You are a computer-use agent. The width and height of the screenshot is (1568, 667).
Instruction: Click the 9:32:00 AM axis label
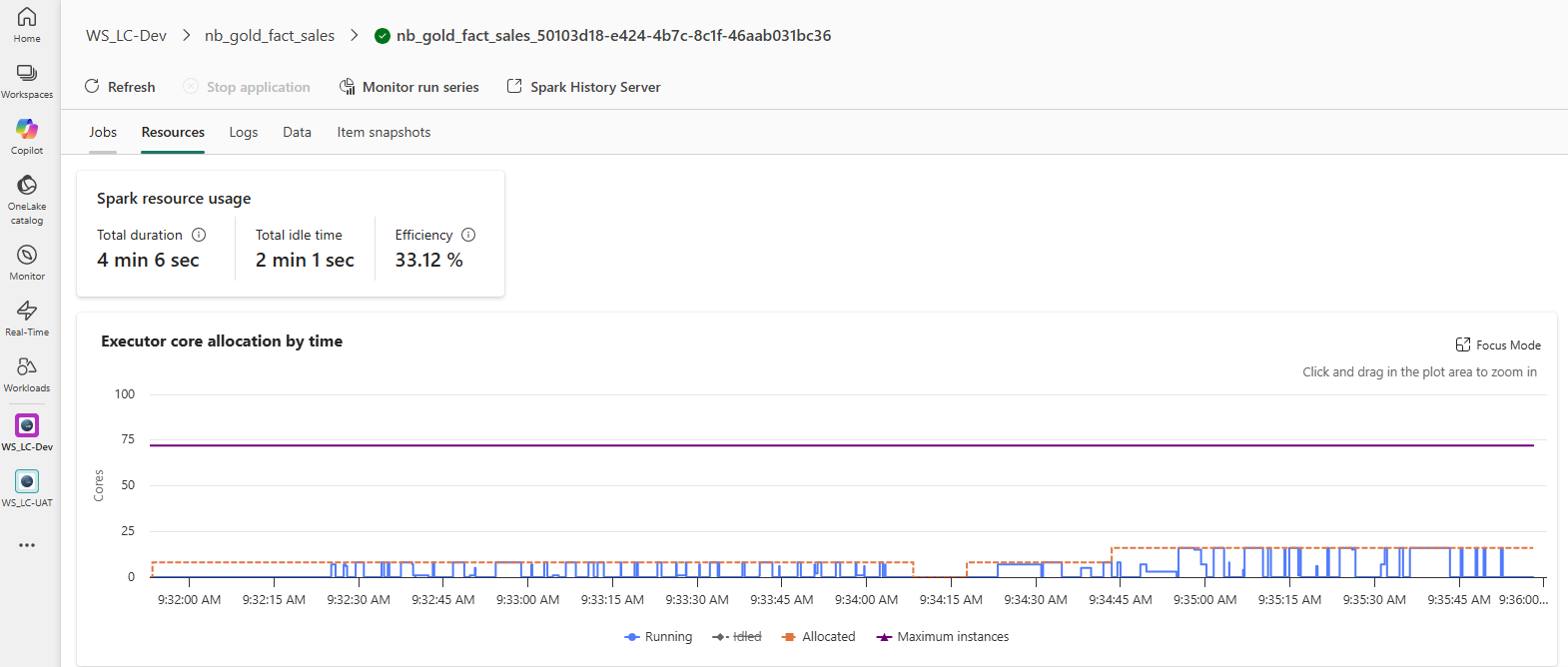189,600
